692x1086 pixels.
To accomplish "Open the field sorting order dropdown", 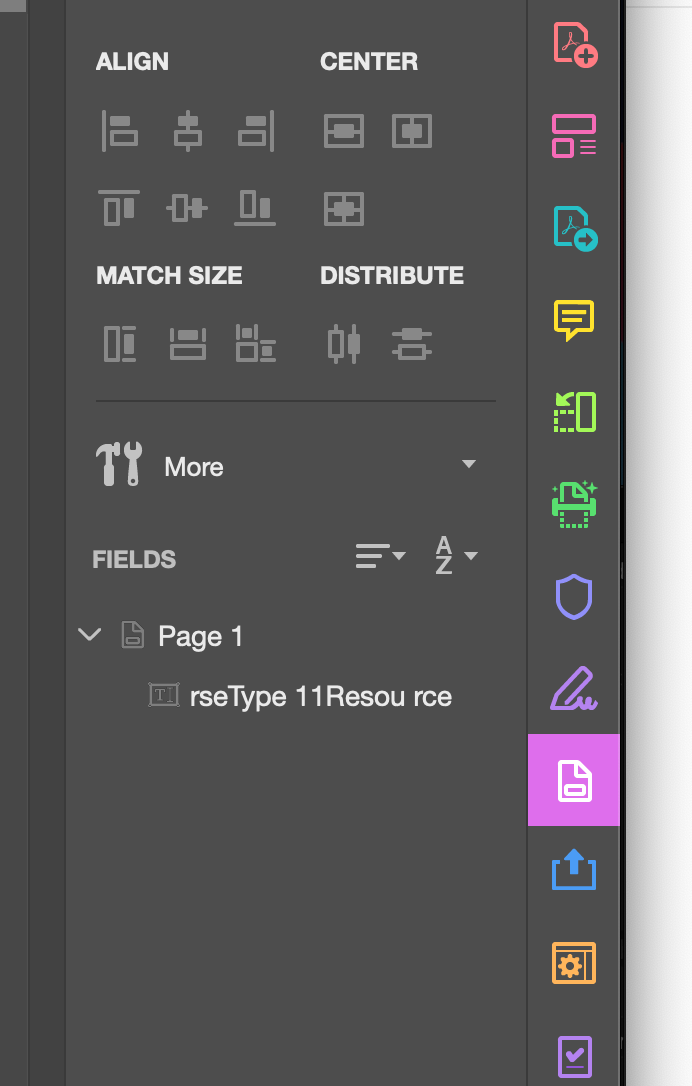I will [x=380, y=555].
